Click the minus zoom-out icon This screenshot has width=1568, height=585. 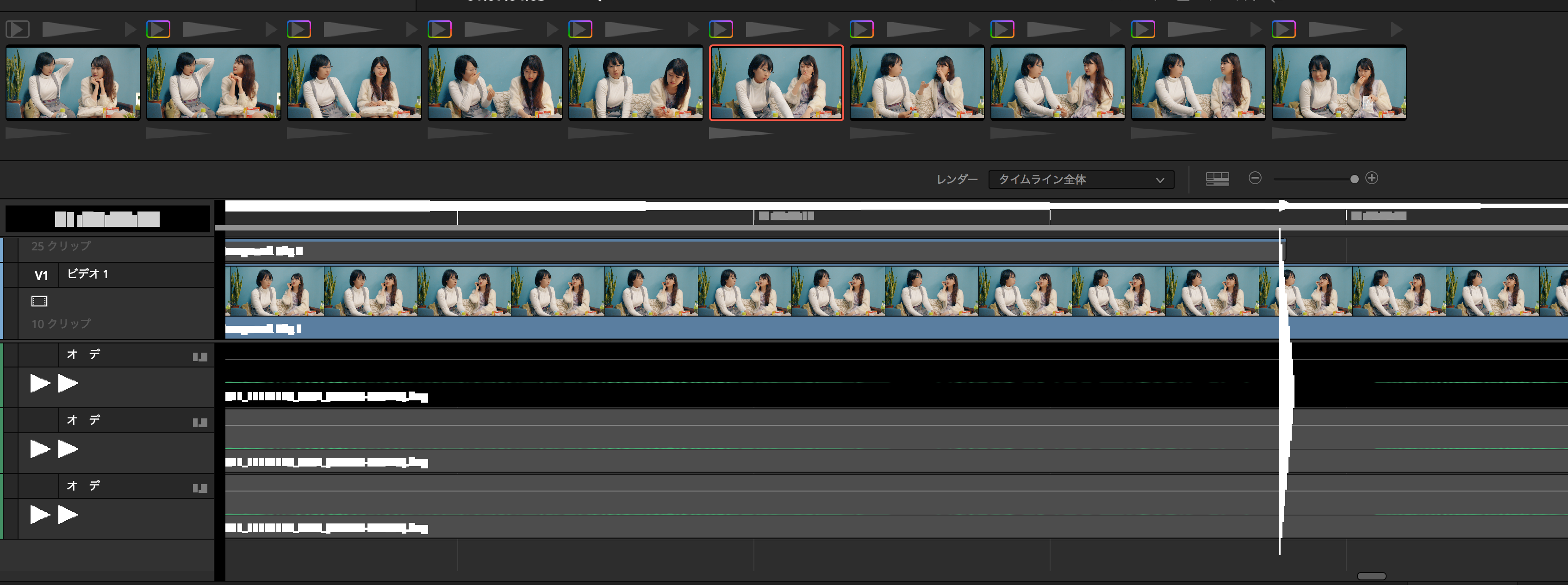[1255, 178]
